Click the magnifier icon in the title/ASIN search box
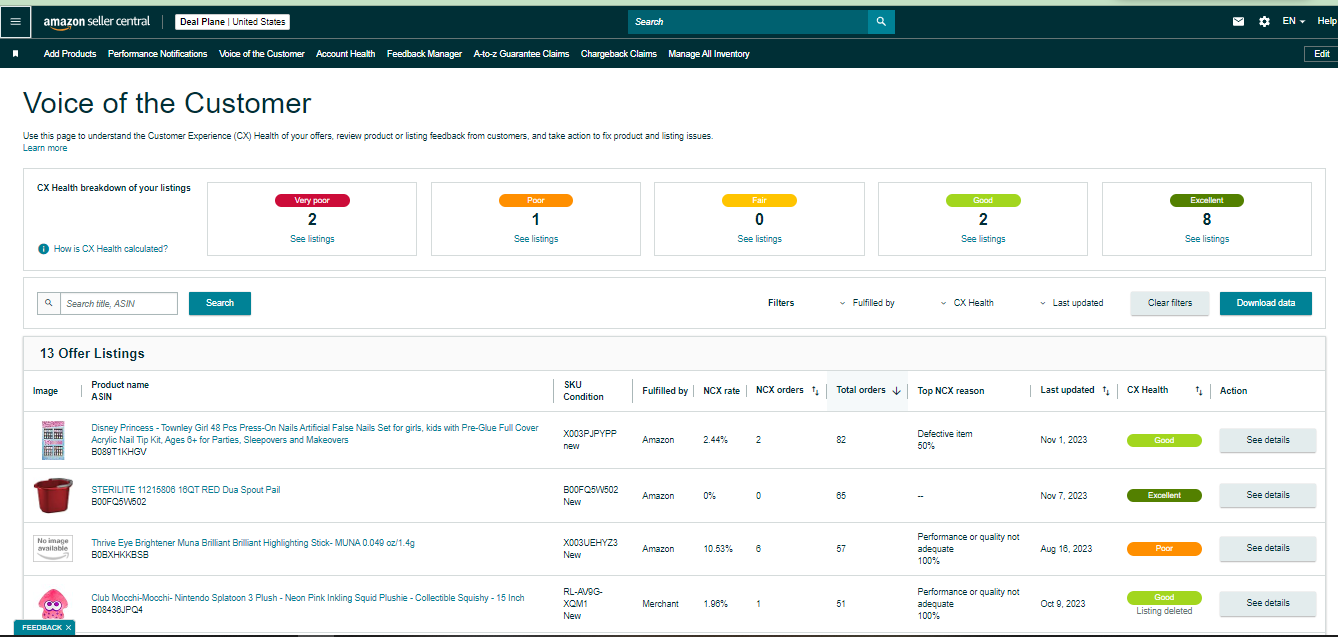This screenshot has height=637, width=1338. coord(48,303)
